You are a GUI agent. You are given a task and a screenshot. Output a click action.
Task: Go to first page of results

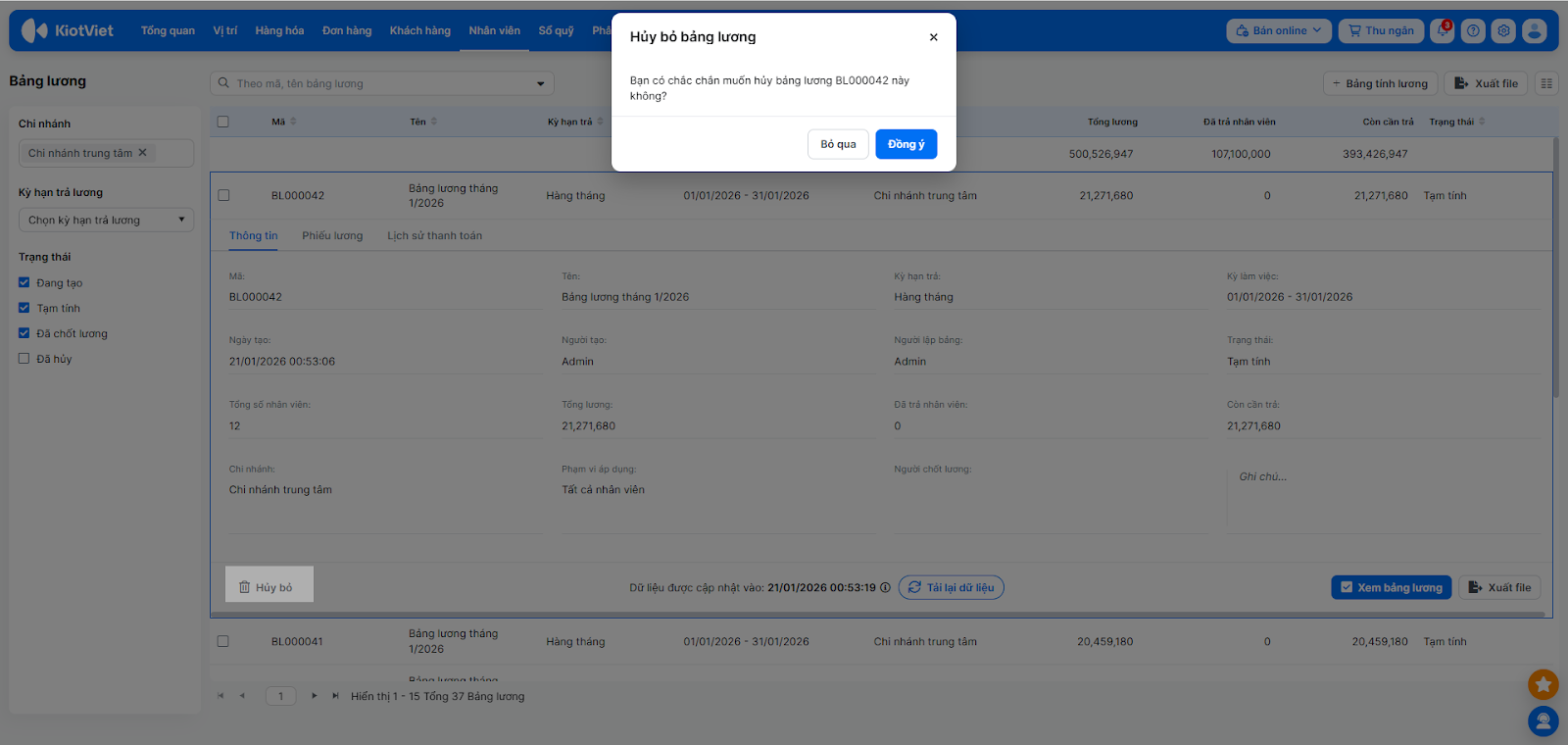pyautogui.click(x=220, y=696)
